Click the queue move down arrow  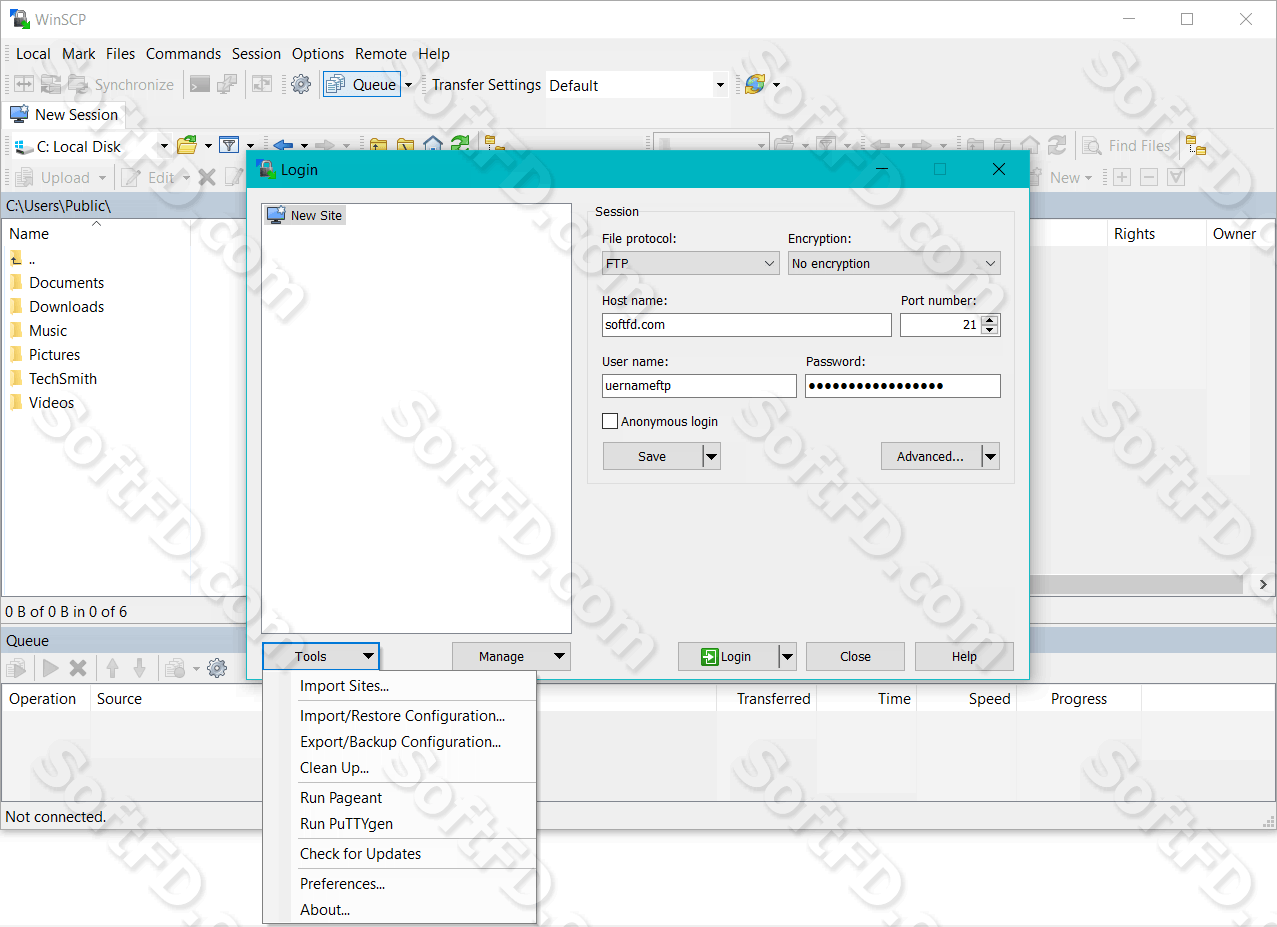pos(140,668)
